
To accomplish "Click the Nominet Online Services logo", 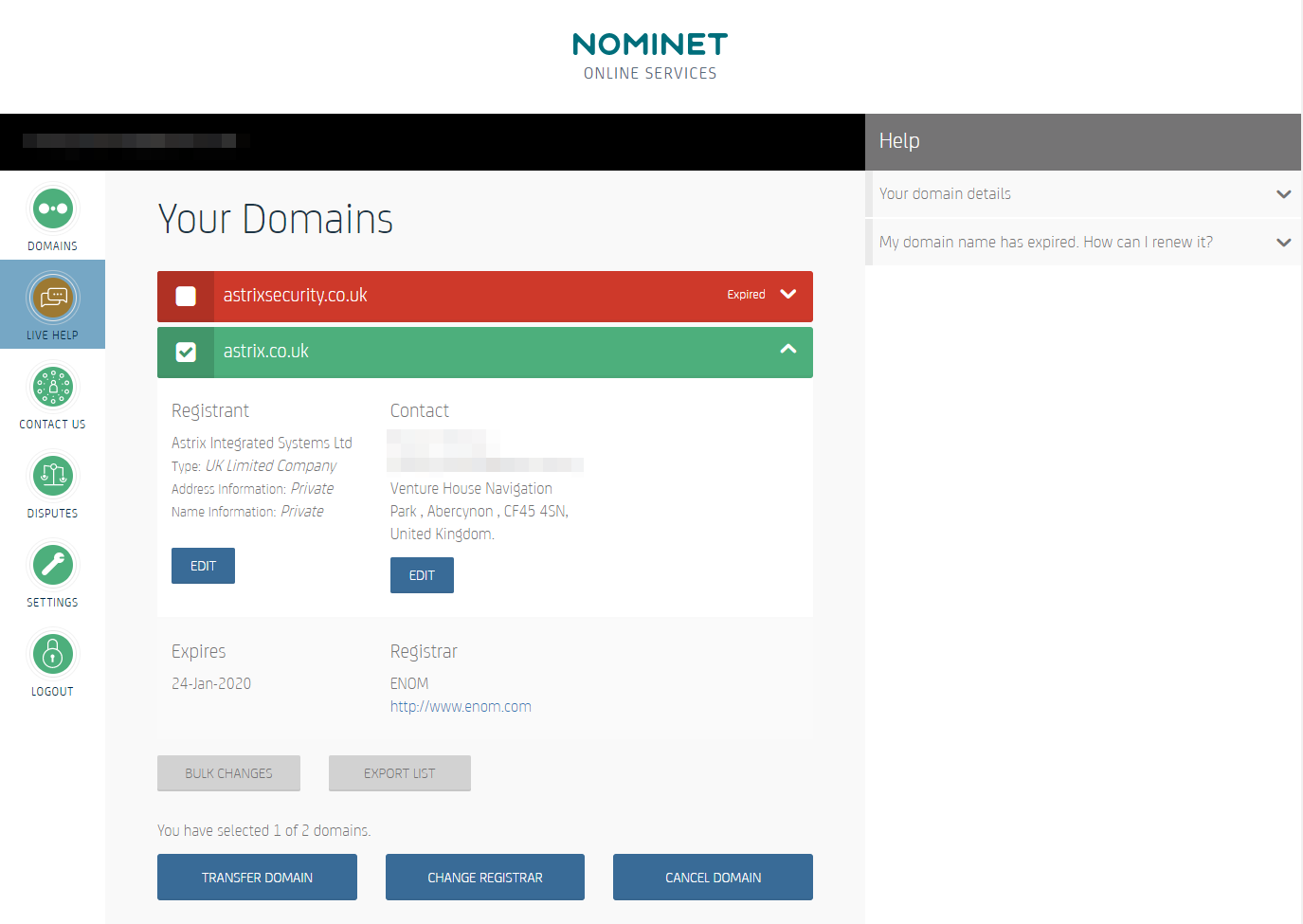I will point(650,56).
